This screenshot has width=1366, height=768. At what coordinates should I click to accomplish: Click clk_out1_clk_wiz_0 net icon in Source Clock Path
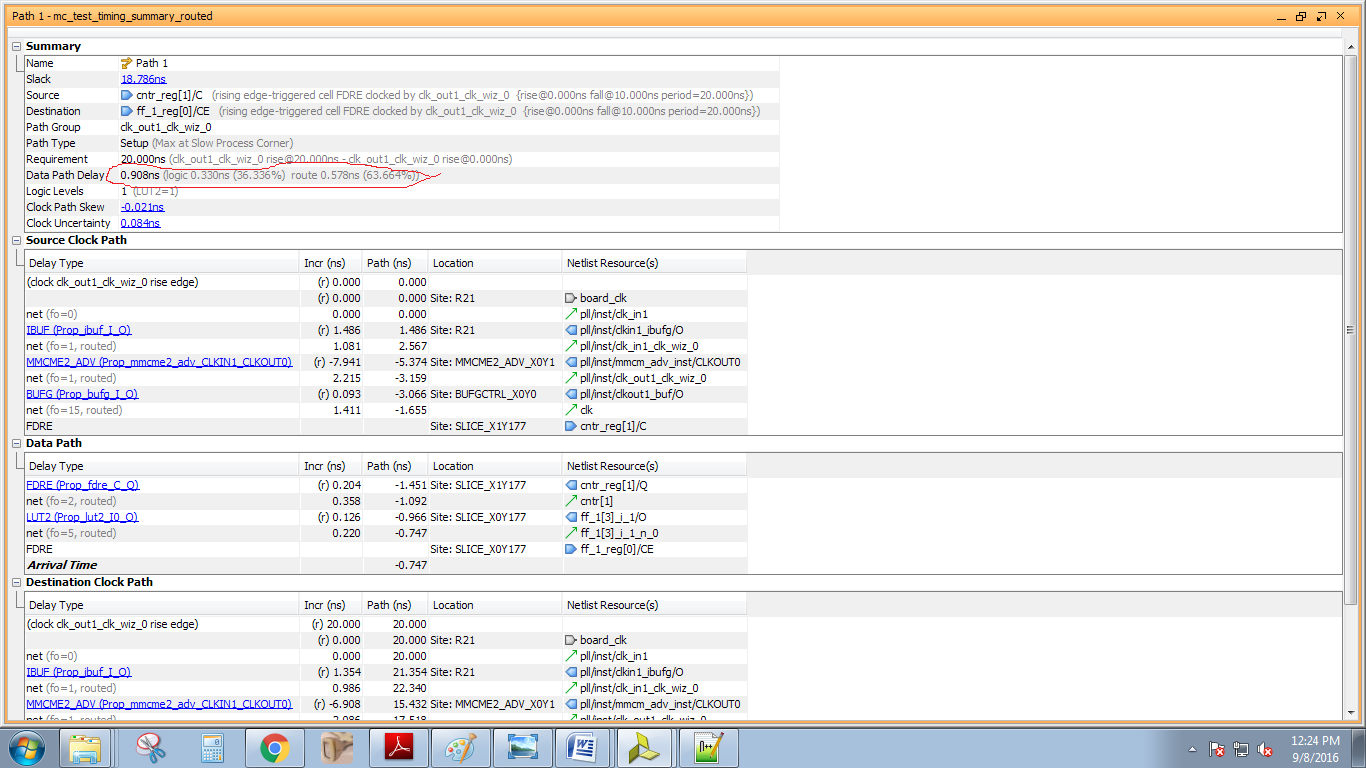(x=571, y=378)
